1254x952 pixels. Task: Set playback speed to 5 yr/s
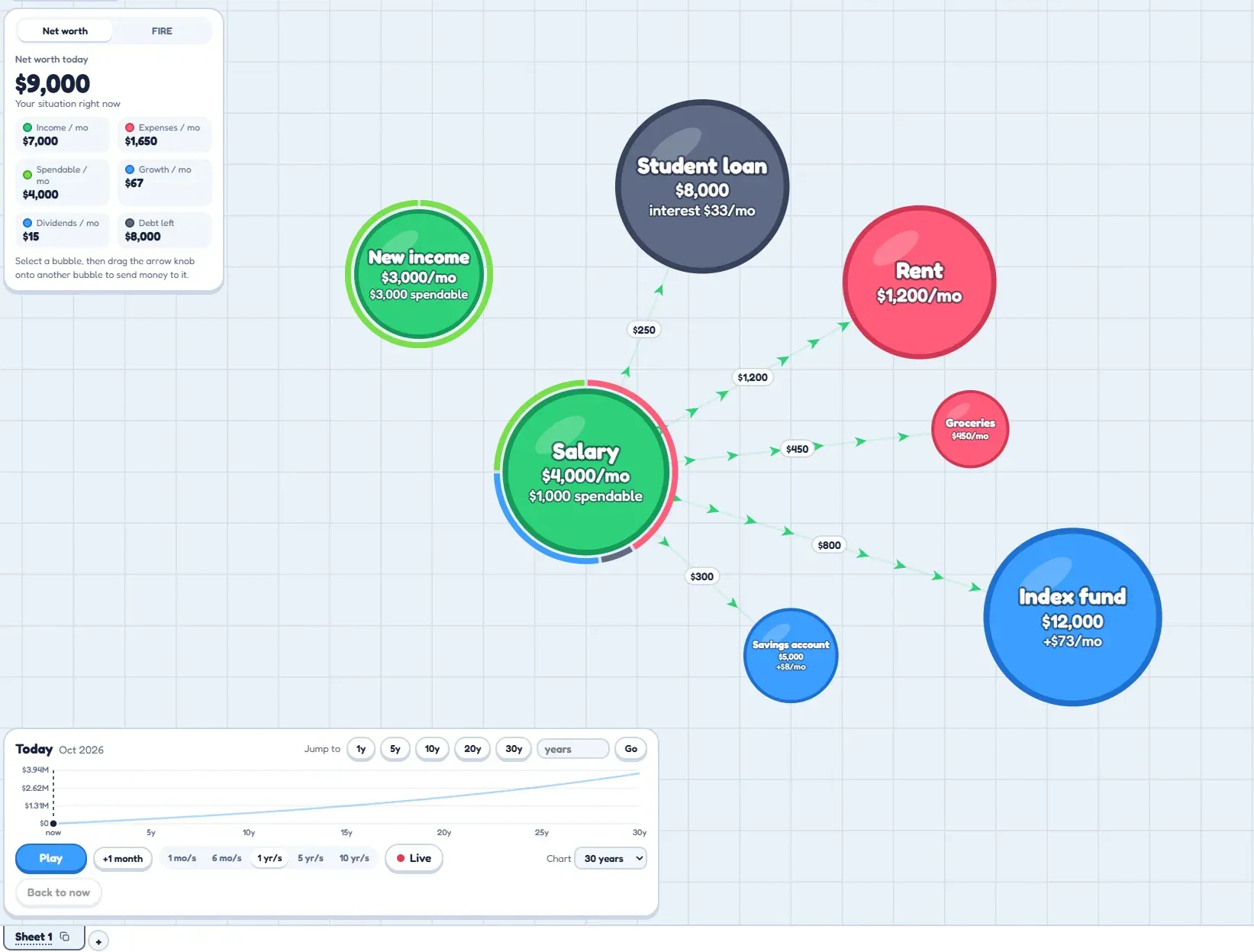pyautogui.click(x=311, y=858)
